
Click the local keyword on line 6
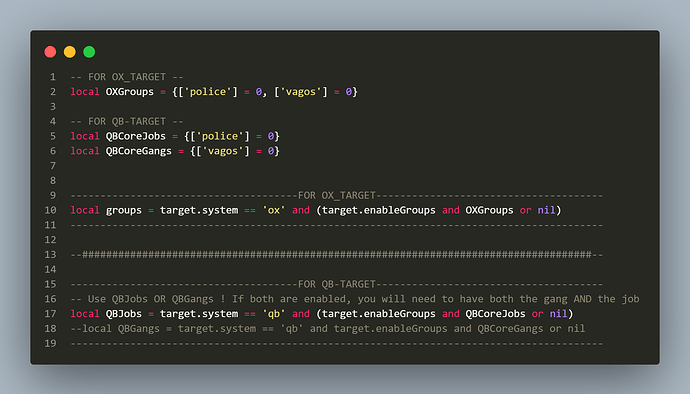85,151
